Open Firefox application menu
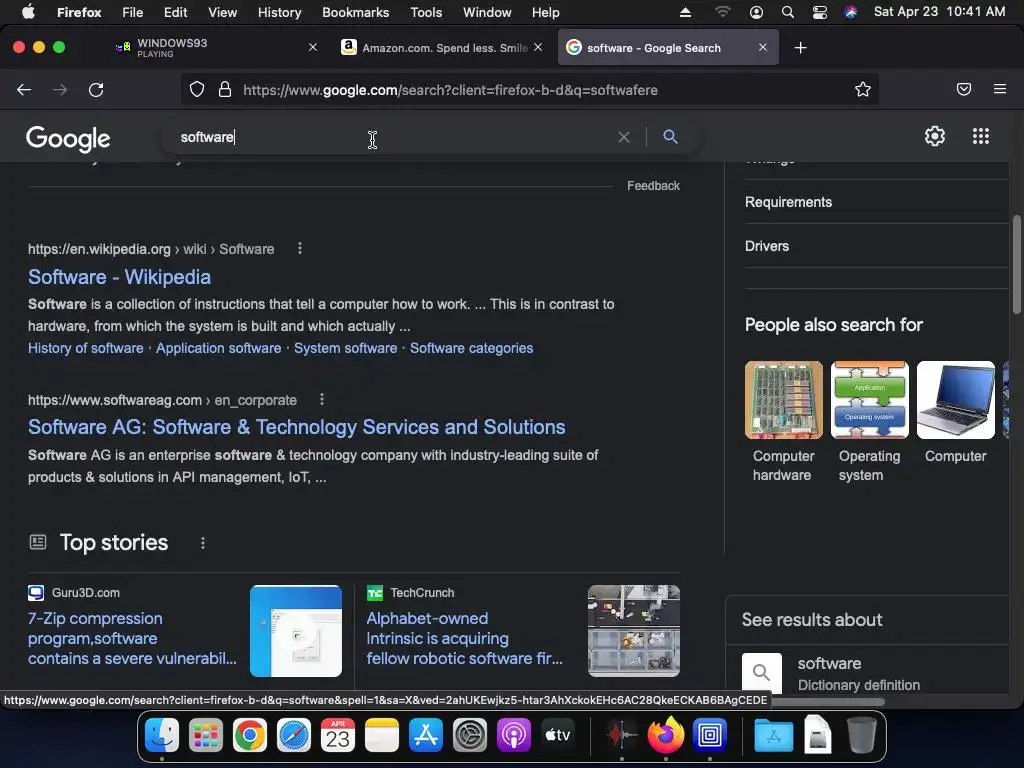 click(x=1000, y=89)
